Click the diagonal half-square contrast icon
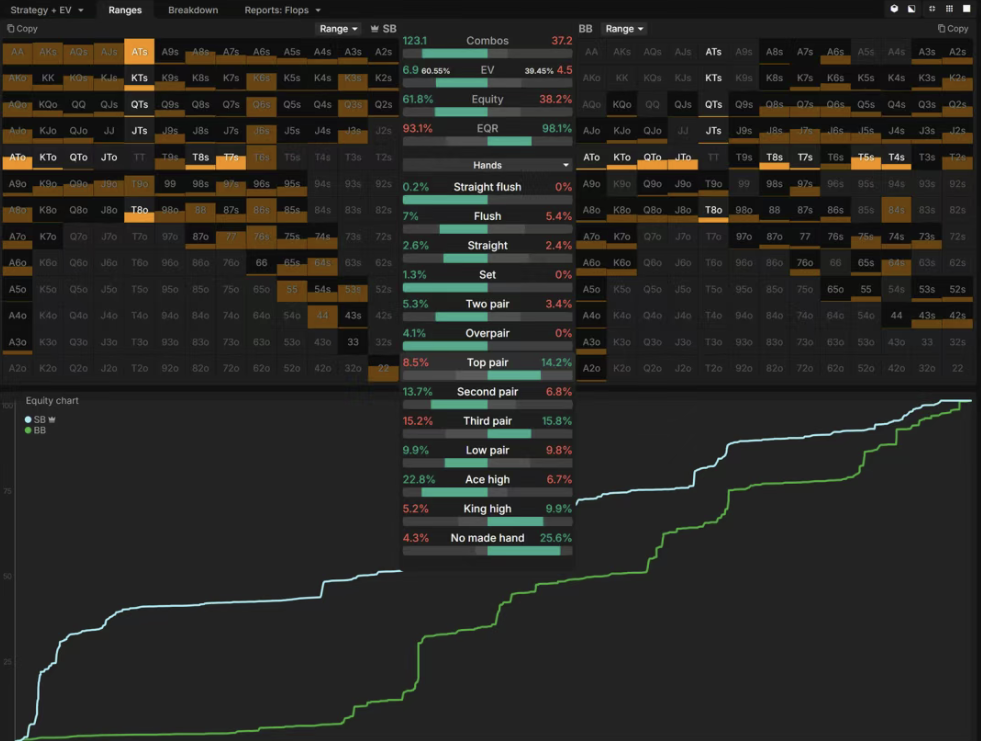 pyautogui.click(x=911, y=9)
